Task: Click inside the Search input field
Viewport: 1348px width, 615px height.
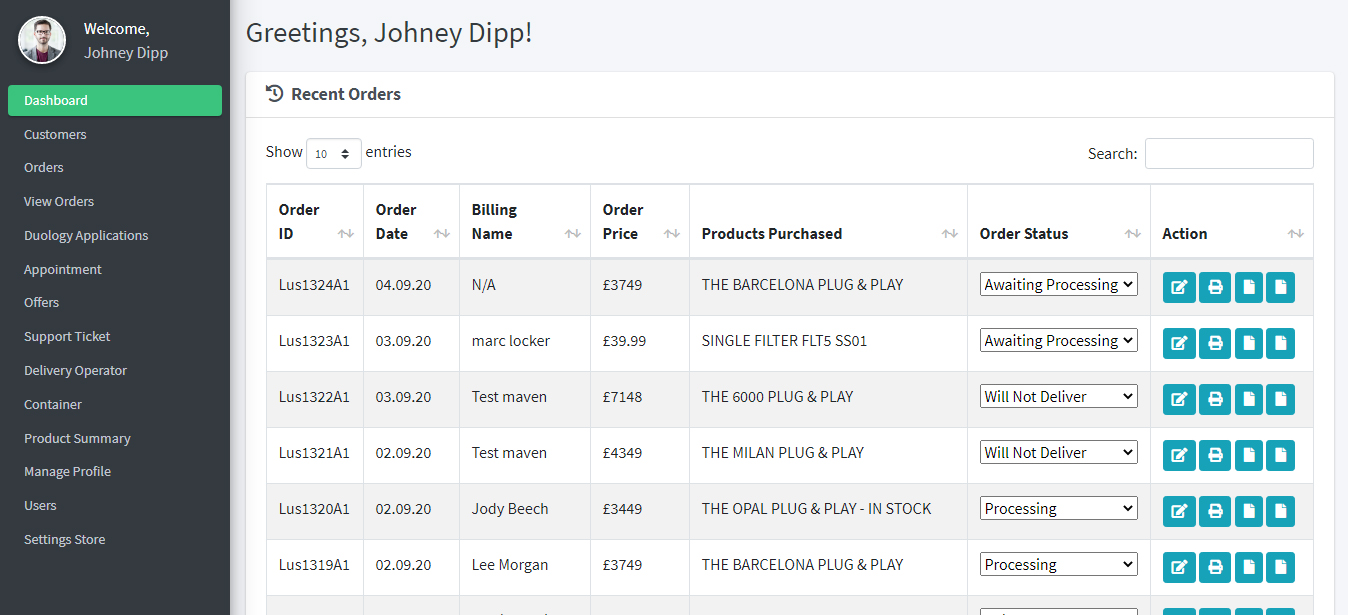Action: pos(1229,153)
